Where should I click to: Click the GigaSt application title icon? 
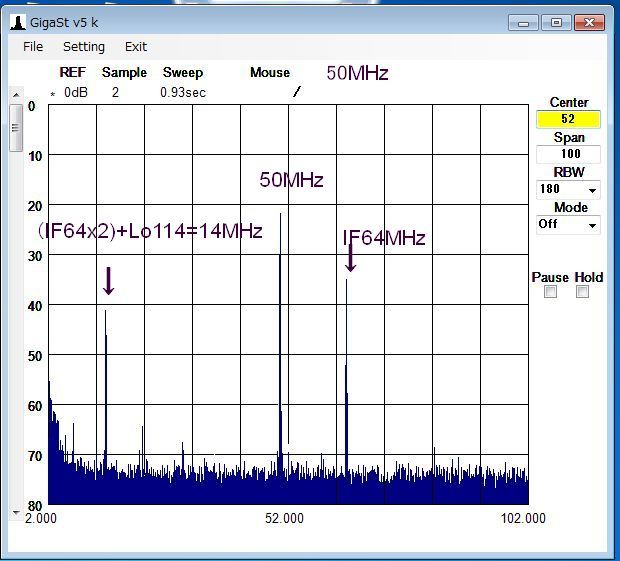pos(18,22)
